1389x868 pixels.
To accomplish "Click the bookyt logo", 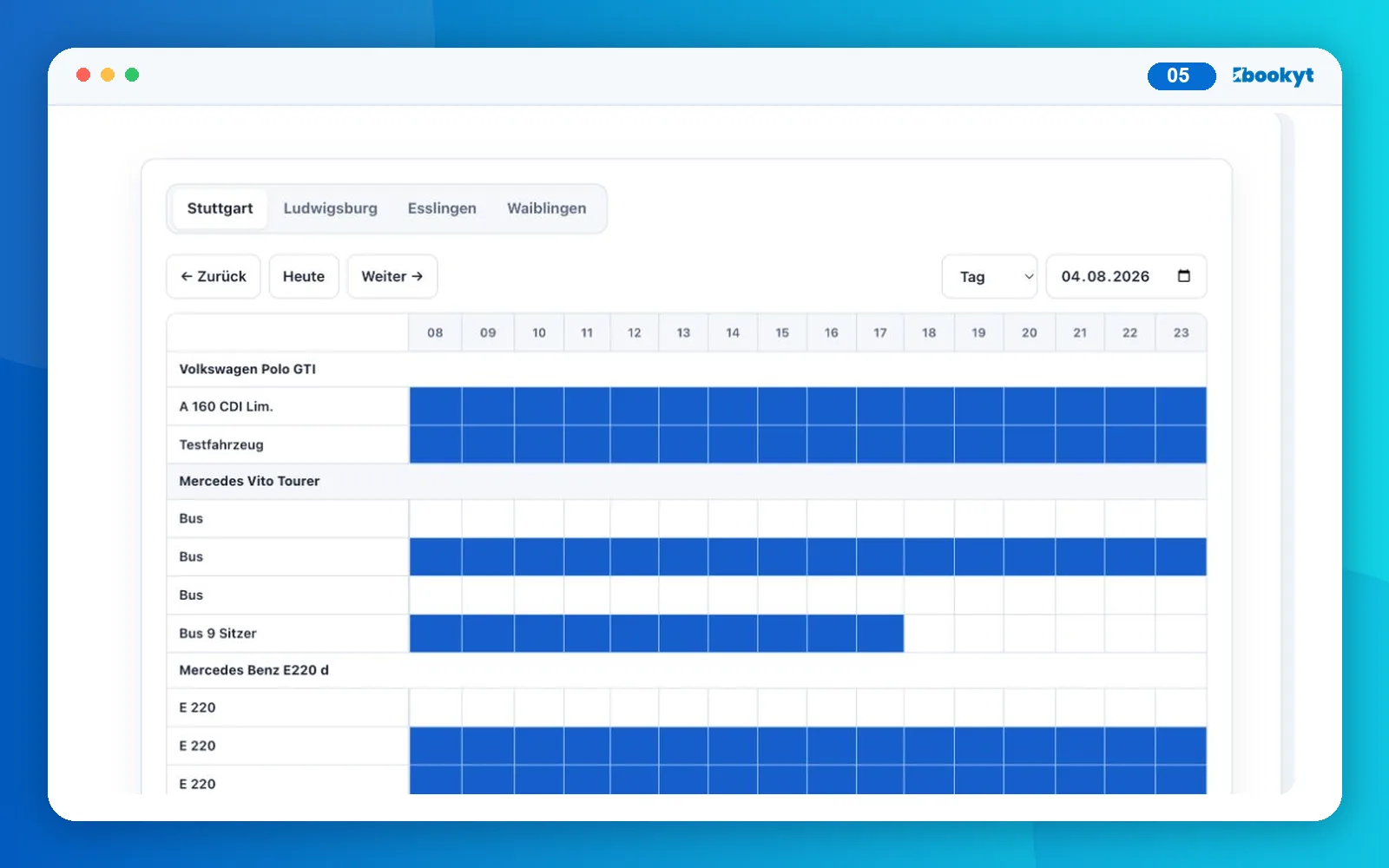I will pyautogui.click(x=1273, y=76).
